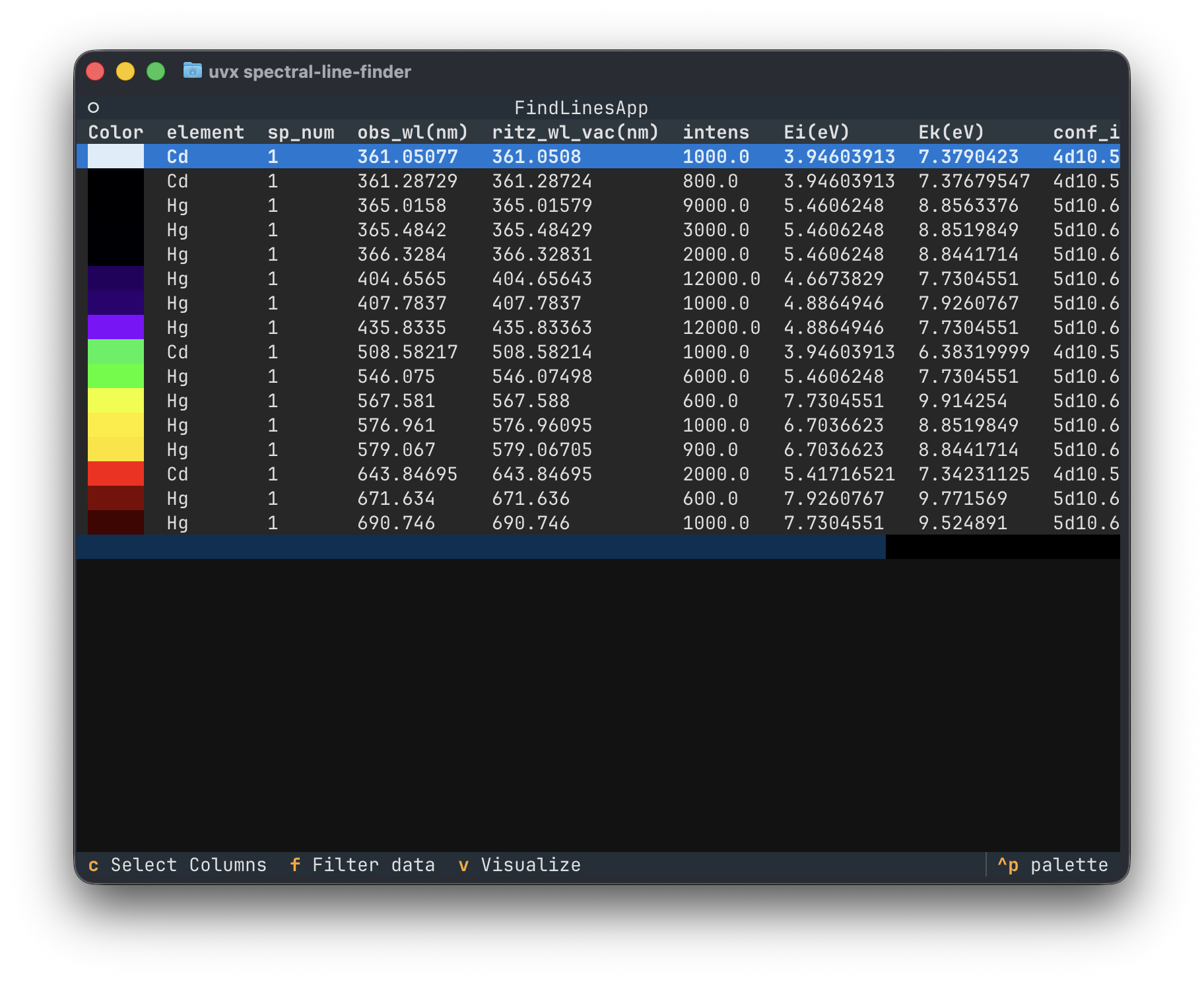The image size is (1204, 982).
Task: Click the Ei(eV) column header
Action: coord(817,132)
